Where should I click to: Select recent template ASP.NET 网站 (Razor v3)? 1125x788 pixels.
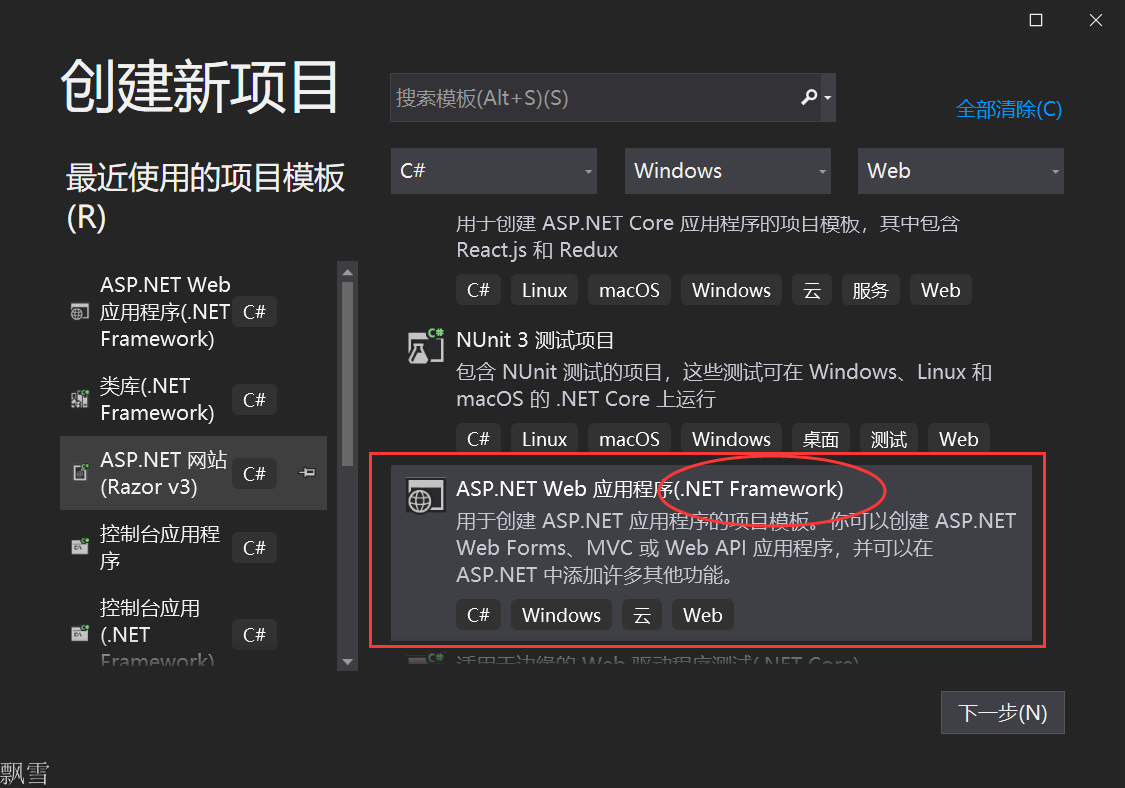point(194,473)
